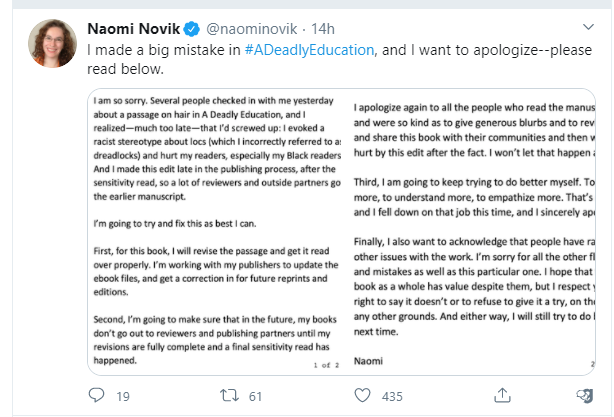This screenshot has width=614, height=417.
Task: Open the first apology page image
Action: click(x=216, y=232)
